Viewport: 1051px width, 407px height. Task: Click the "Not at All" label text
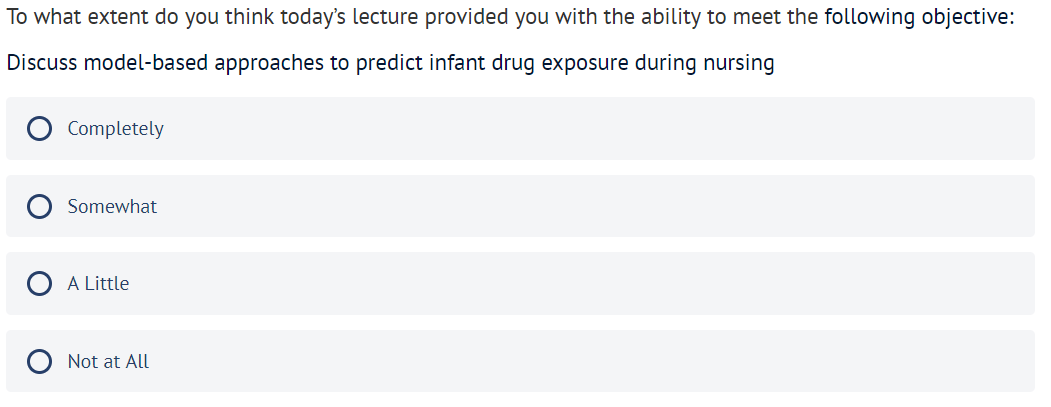[x=108, y=361]
